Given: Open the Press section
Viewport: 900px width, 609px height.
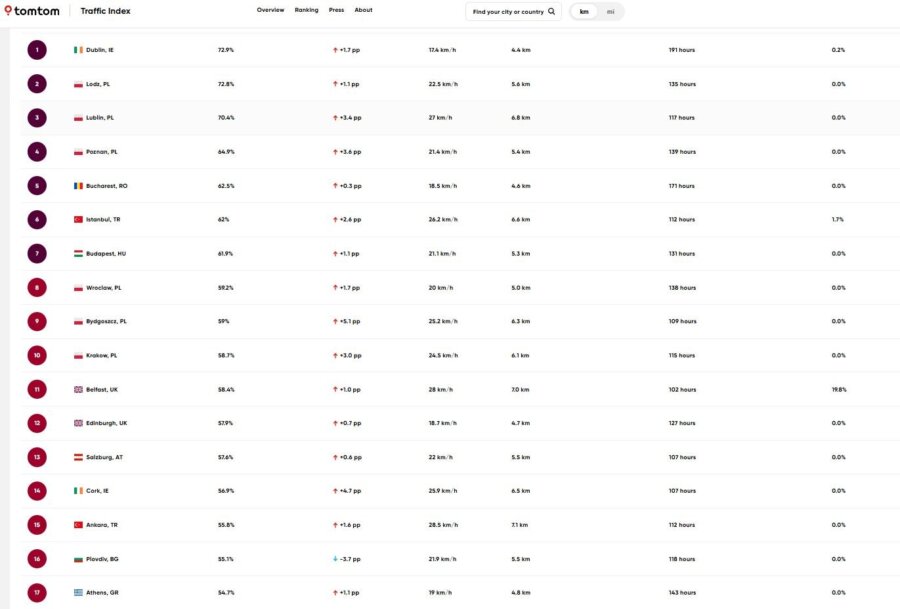Looking at the screenshot, I should point(336,10).
